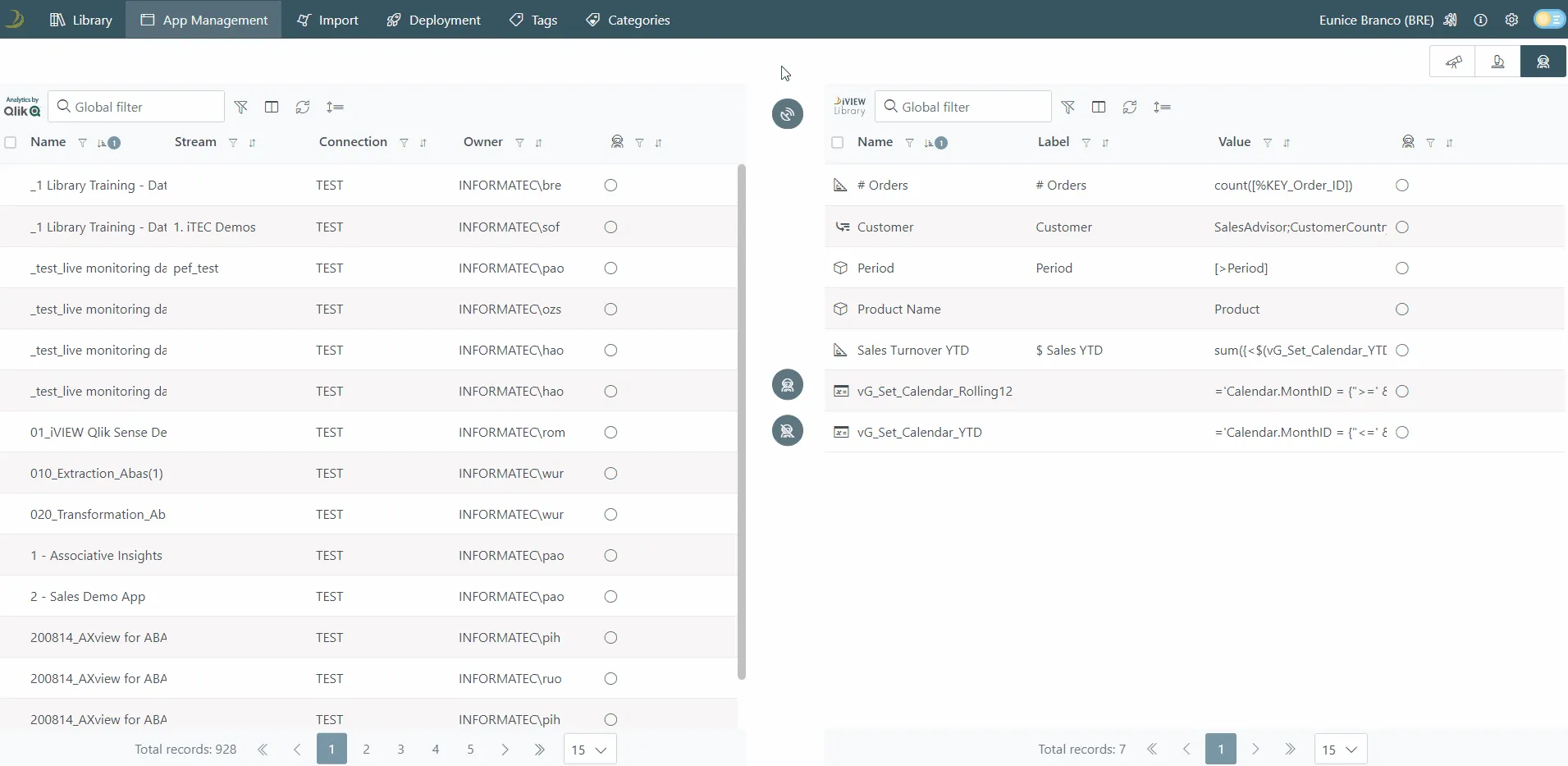Open page size dropdown in library pager

pyautogui.click(x=1341, y=750)
